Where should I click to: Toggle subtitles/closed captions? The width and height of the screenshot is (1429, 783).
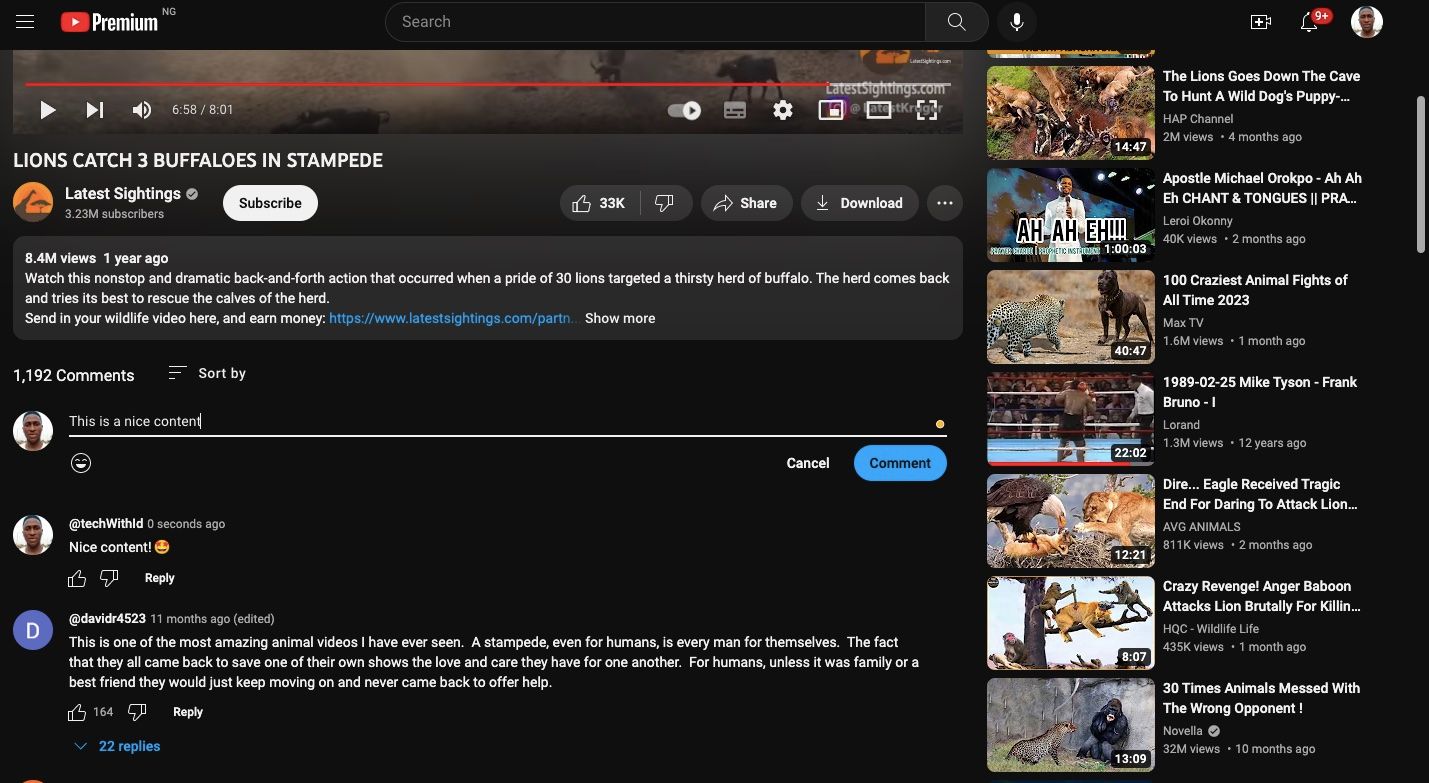click(735, 110)
